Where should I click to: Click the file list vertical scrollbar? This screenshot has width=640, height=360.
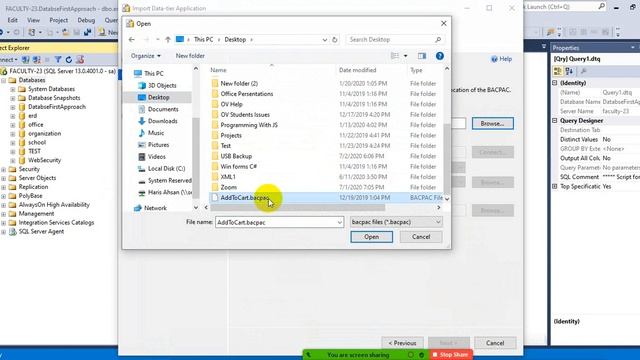click(x=447, y=159)
